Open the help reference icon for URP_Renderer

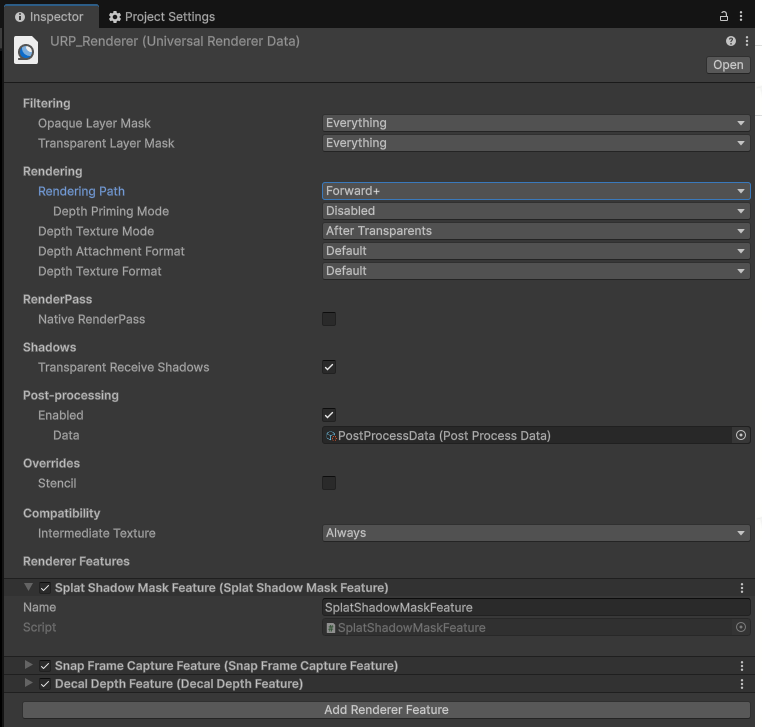point(731,41)
